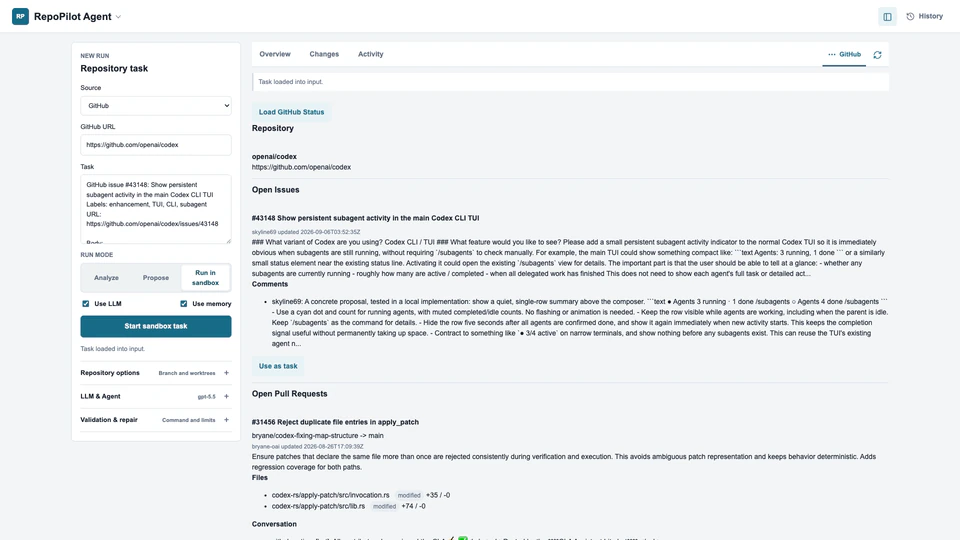The image size is (960, 540).
Task: Select the Analyze run mode
Action: (106, 278)
